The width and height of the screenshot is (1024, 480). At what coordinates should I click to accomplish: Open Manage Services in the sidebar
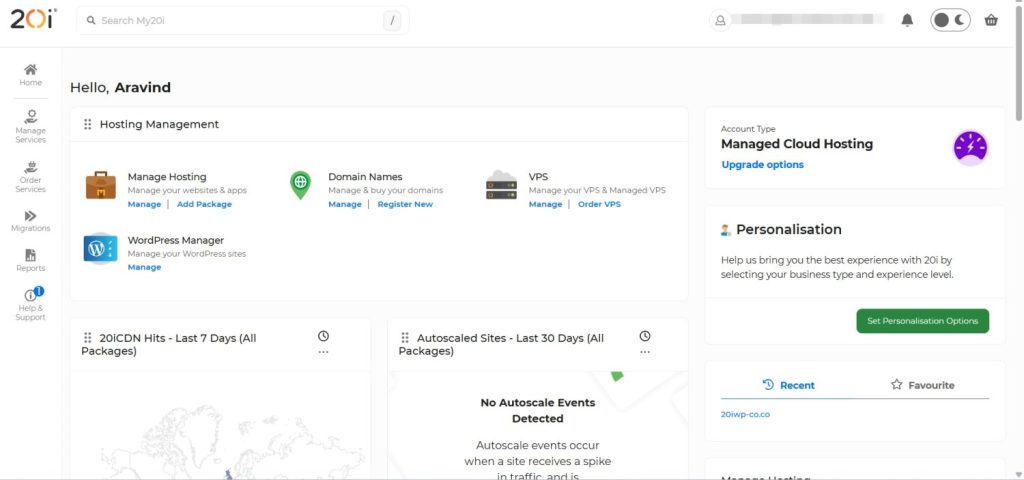31,127
